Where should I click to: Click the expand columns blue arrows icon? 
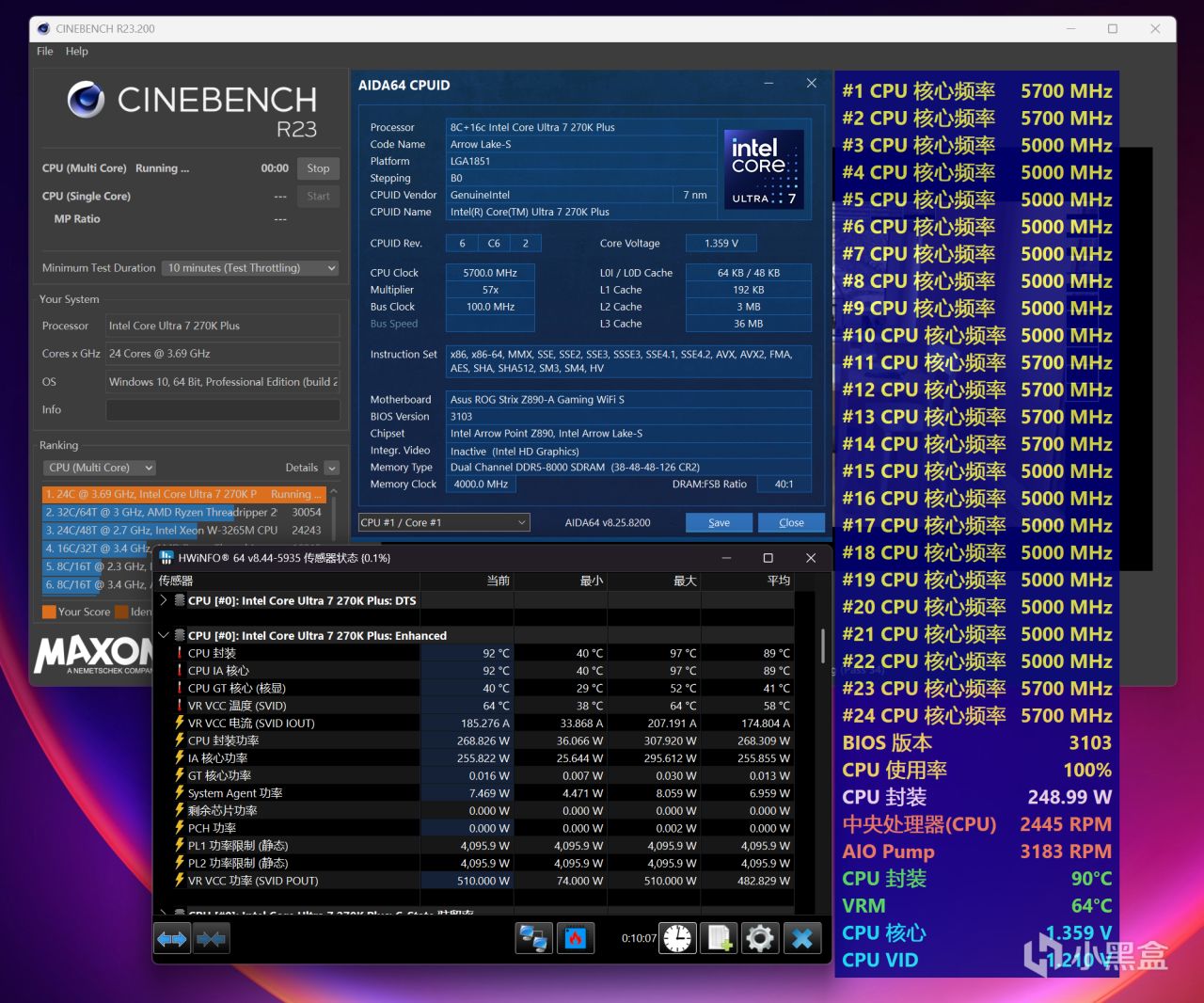[x=172, y=938]
